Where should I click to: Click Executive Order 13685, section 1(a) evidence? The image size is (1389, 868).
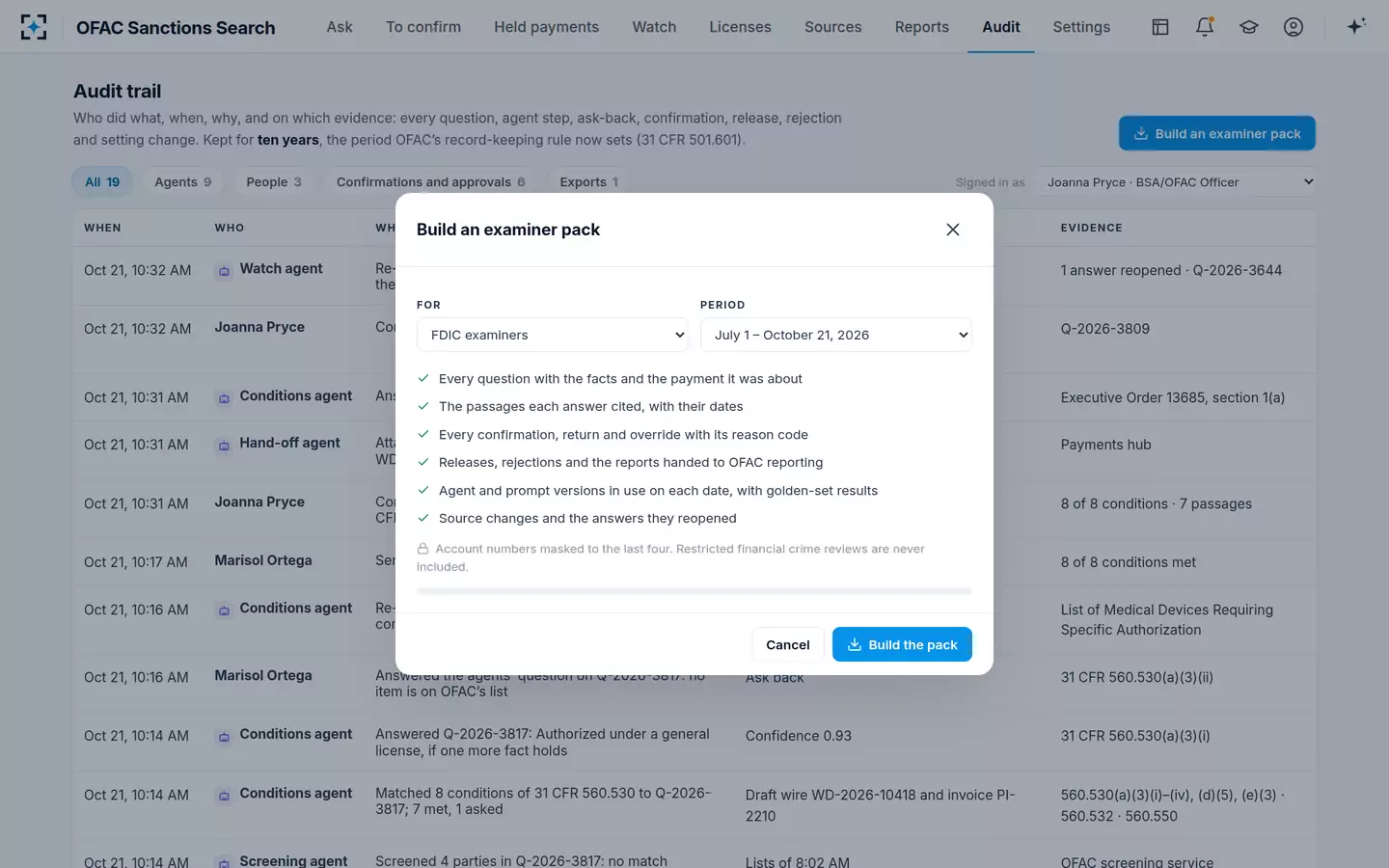point(1173,397)
